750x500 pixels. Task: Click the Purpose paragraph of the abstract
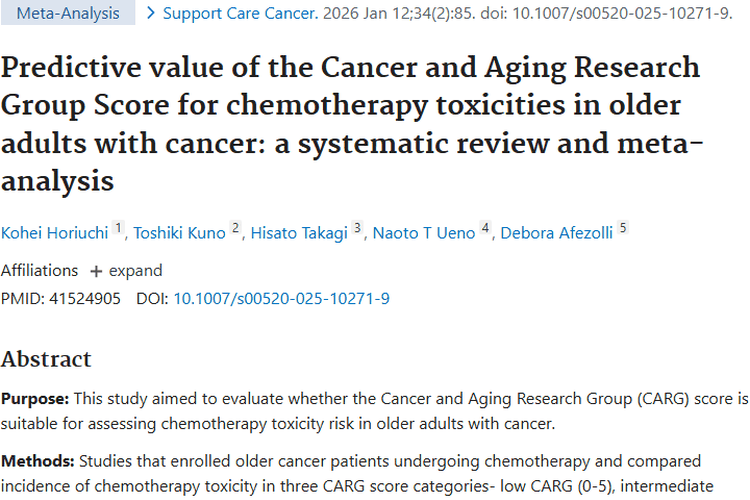374,411
